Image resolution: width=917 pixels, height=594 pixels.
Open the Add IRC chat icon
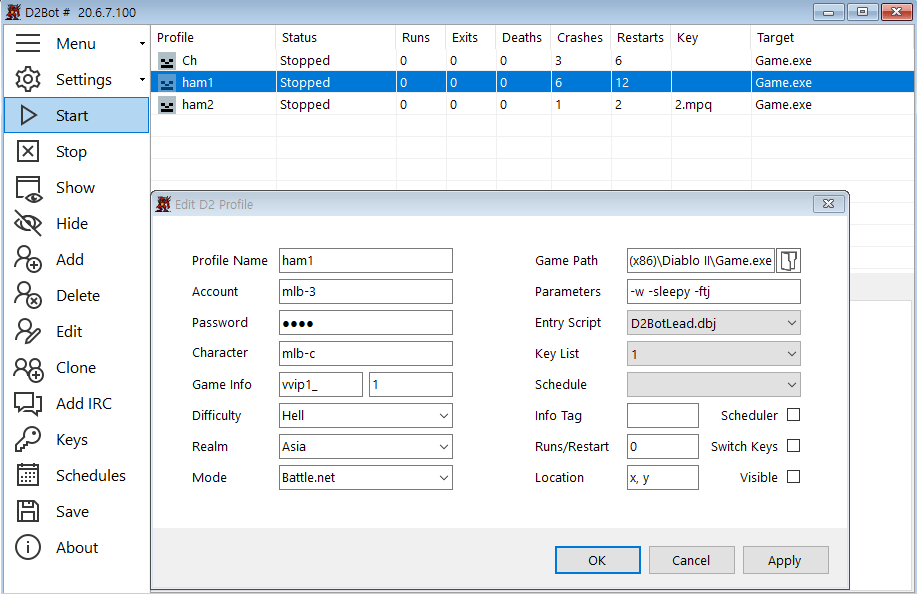[x=28, y=403]
